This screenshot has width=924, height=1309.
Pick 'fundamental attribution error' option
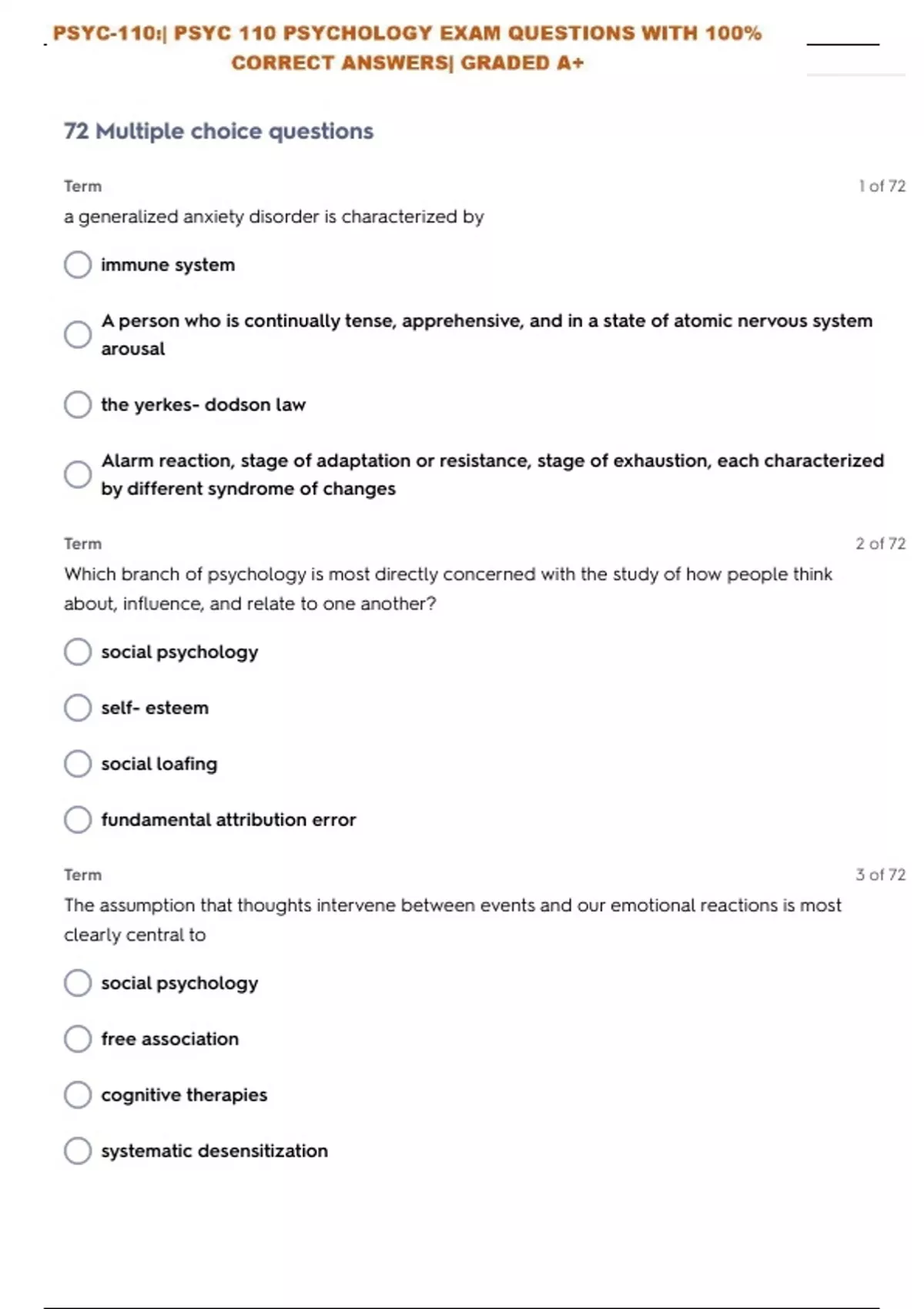(x=78, y=819)
